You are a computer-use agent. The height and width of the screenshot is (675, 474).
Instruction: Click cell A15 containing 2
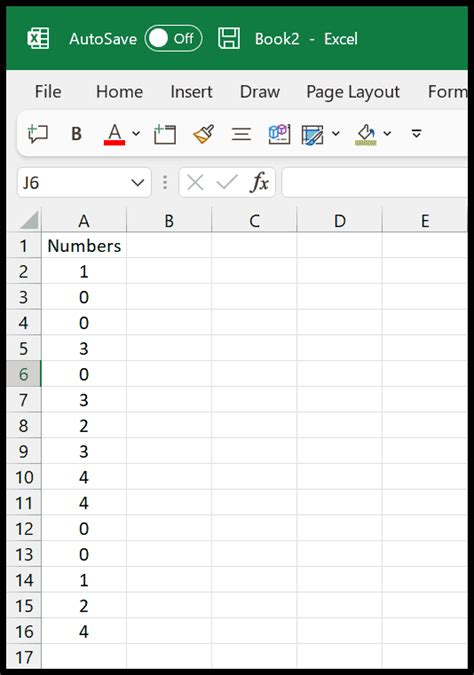pyautogui.click(x=84, y=606)
